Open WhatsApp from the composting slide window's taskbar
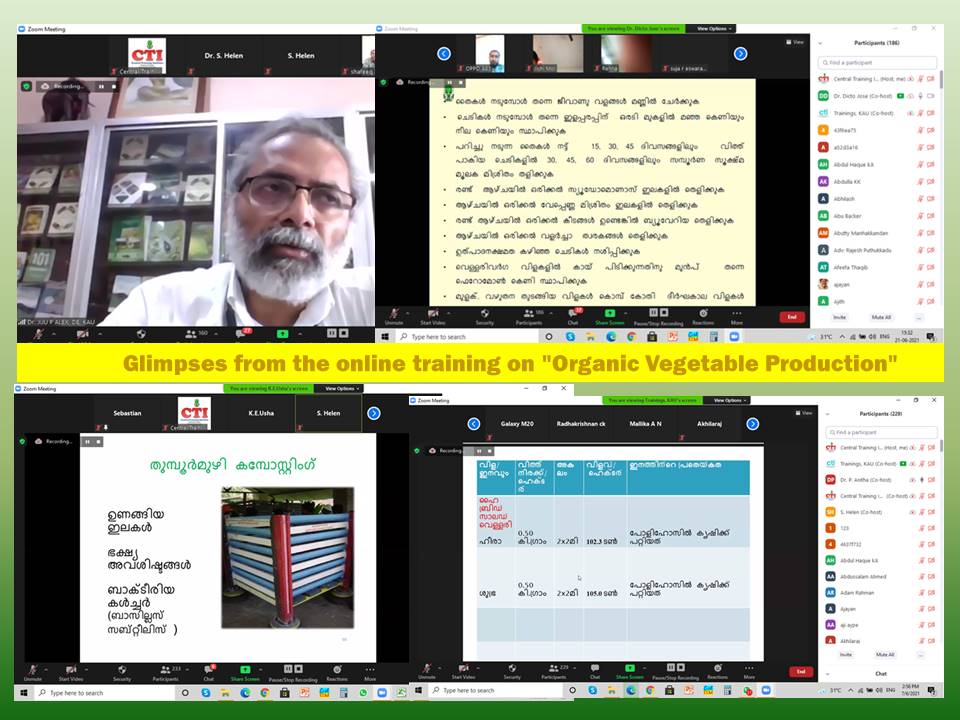960x720 pixels. pyautogui.click(x=362, y=692)
